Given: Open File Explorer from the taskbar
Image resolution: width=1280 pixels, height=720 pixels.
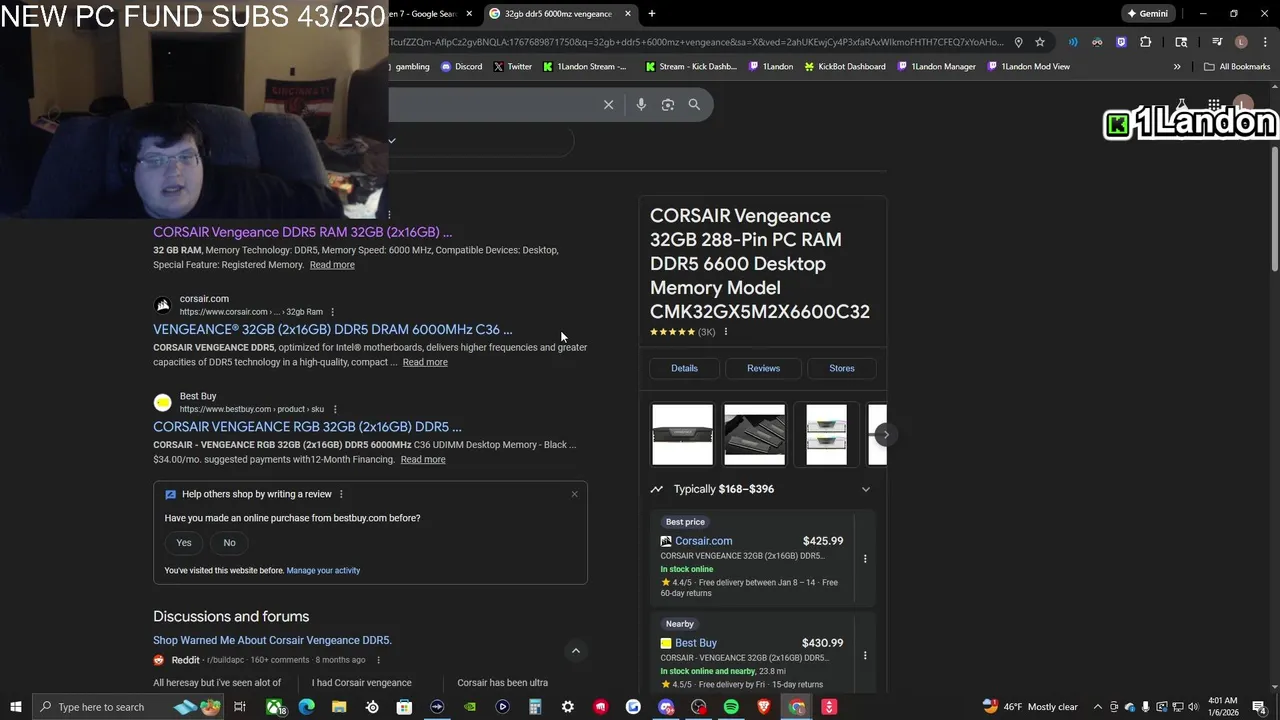Looking at the screenshot, I should [x=339, y=707].
